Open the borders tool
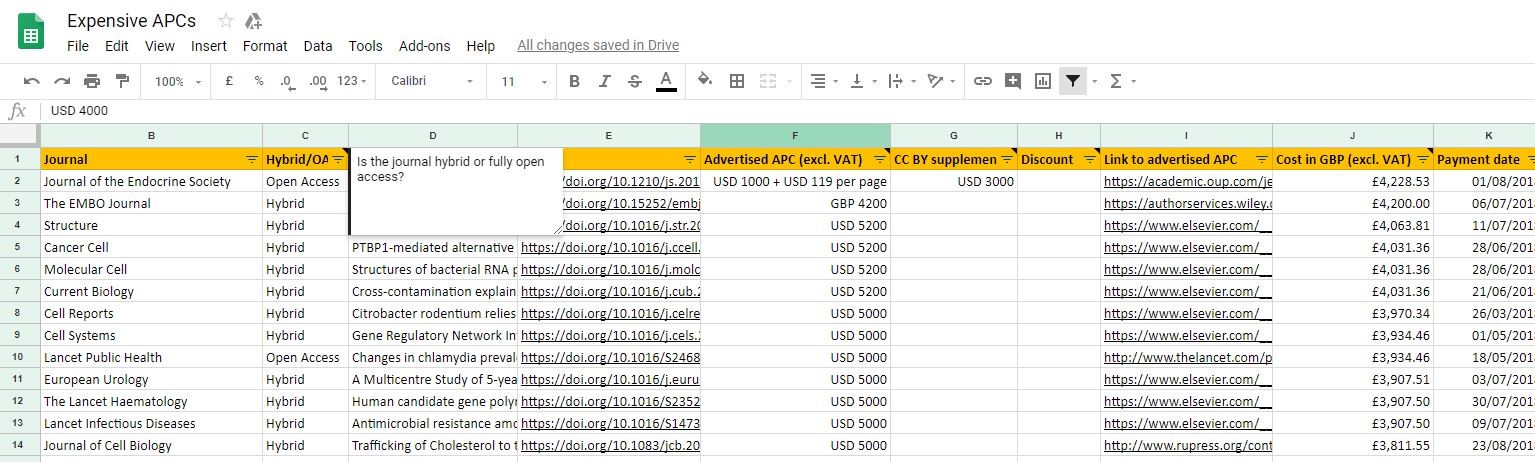Screen dimensions: 1535x462 [737, 81]
